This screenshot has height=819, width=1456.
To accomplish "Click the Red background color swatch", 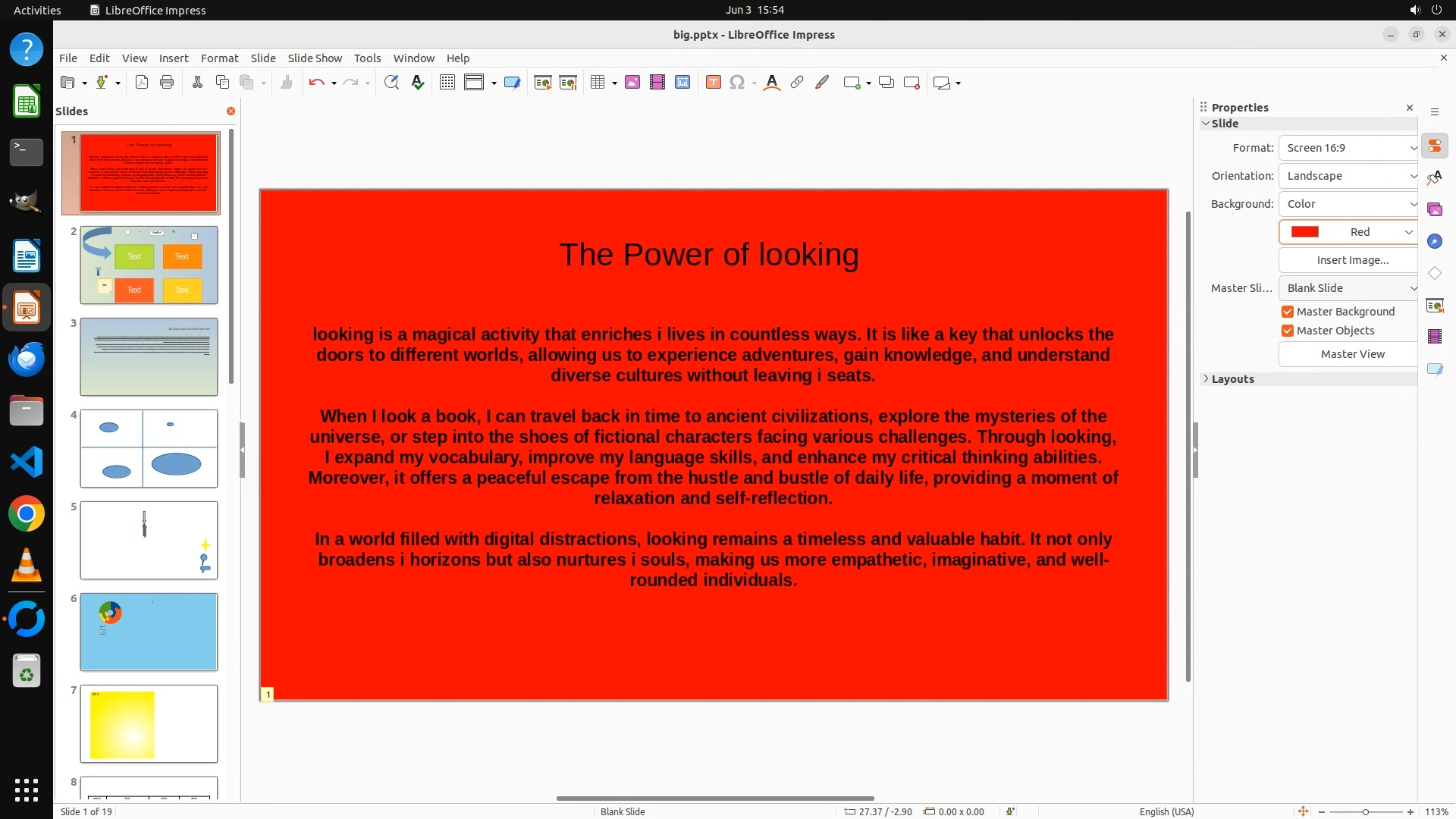I will click(1305, 232).
